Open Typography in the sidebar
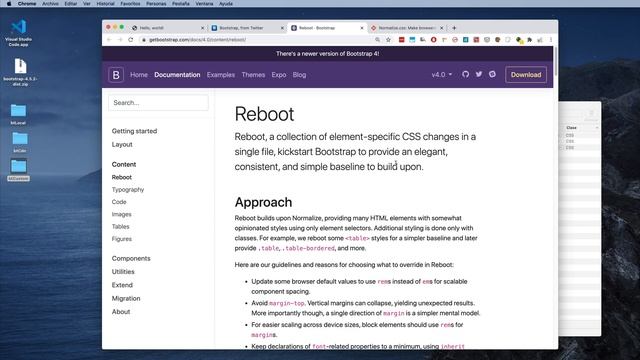Image resolution: width=640 pixels, height=360 pixels. [128, 189]
